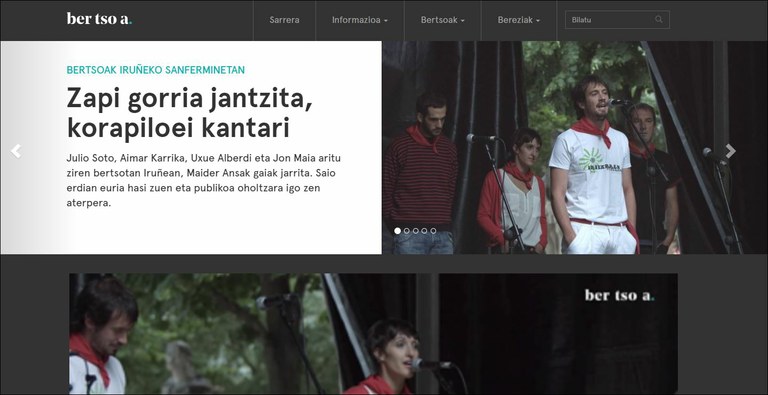
Task: Click the Bilatu search field
Action: tap(617, 20)
